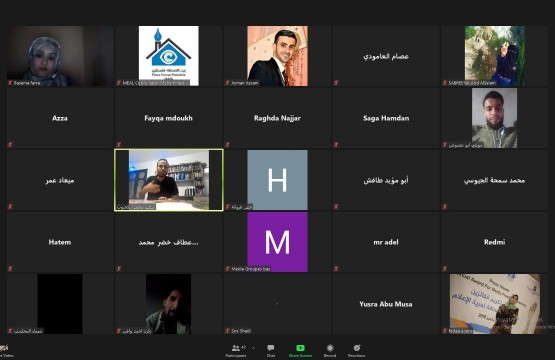This screenshot has height=360, width=555.
Task: Select the highlighted active speaker video tile
Action: (x=168, y=180)
